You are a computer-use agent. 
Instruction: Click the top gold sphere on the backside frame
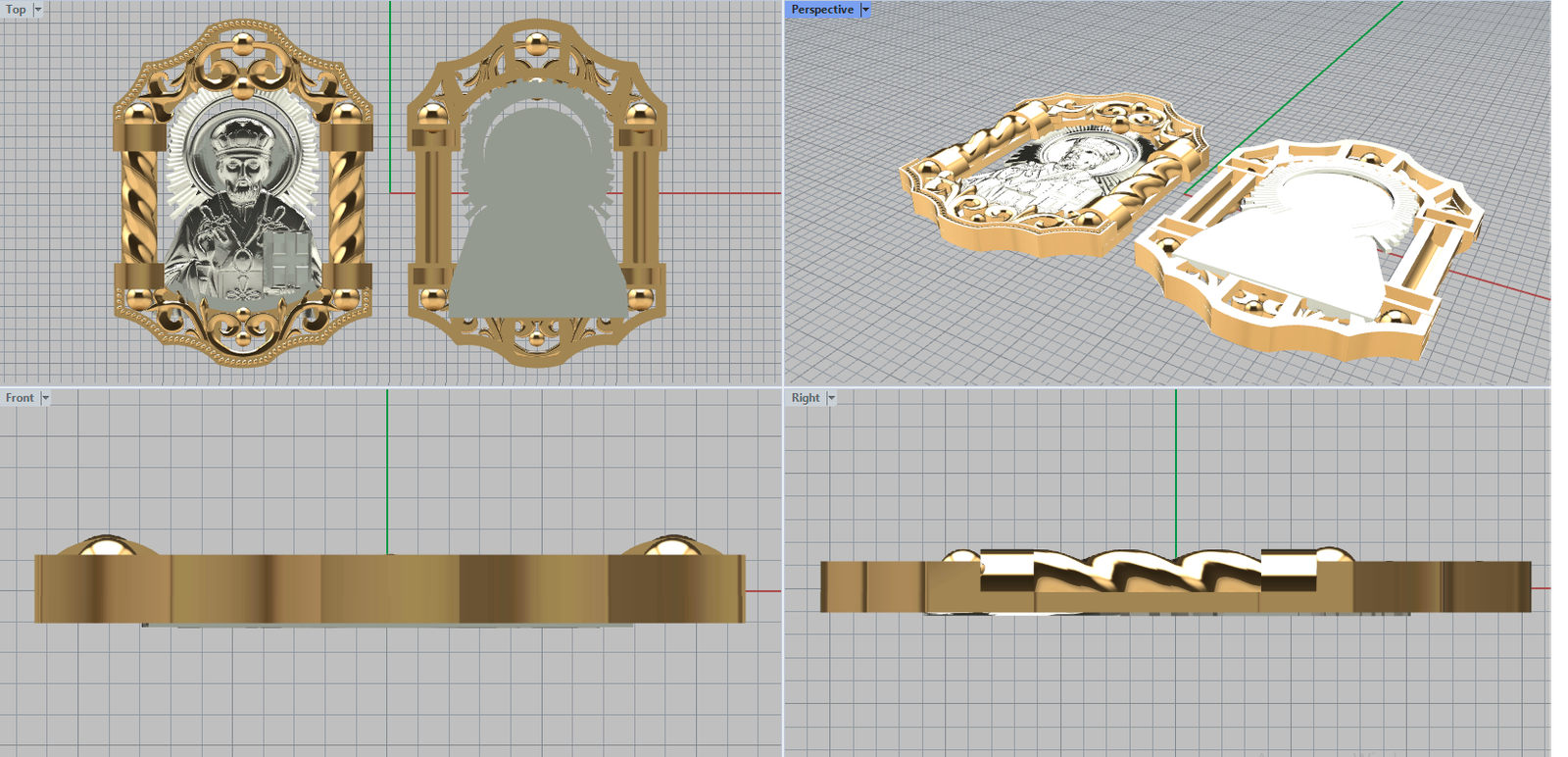(x=536, y=45)
